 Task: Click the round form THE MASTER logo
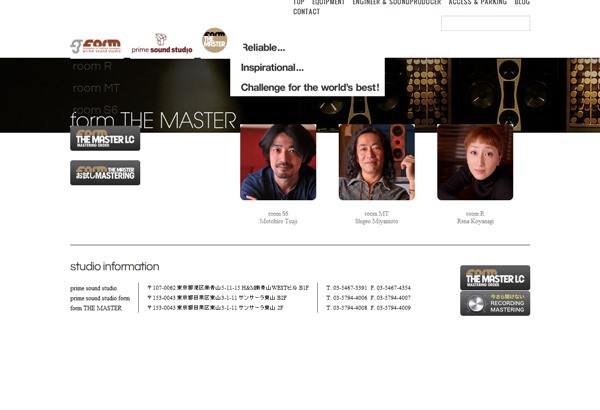point(214,40)
